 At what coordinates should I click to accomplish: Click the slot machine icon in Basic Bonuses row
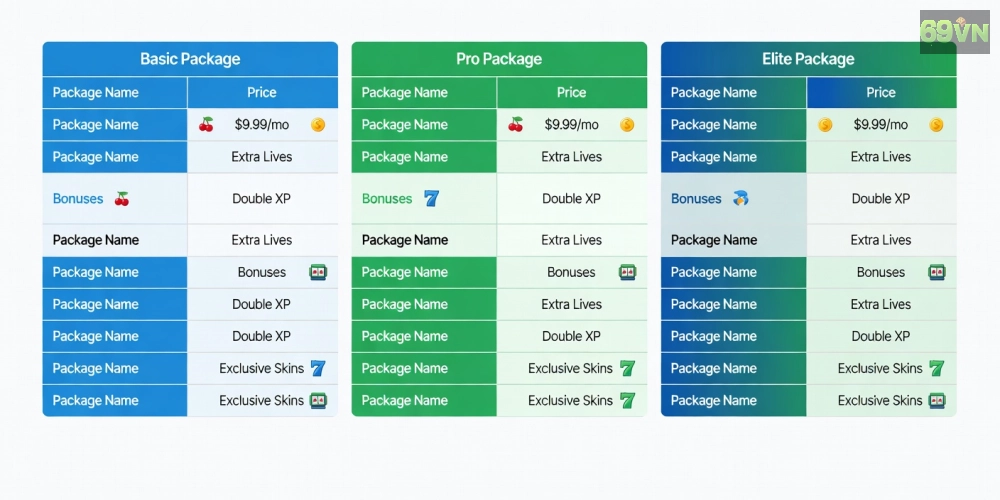coord(318,273)
